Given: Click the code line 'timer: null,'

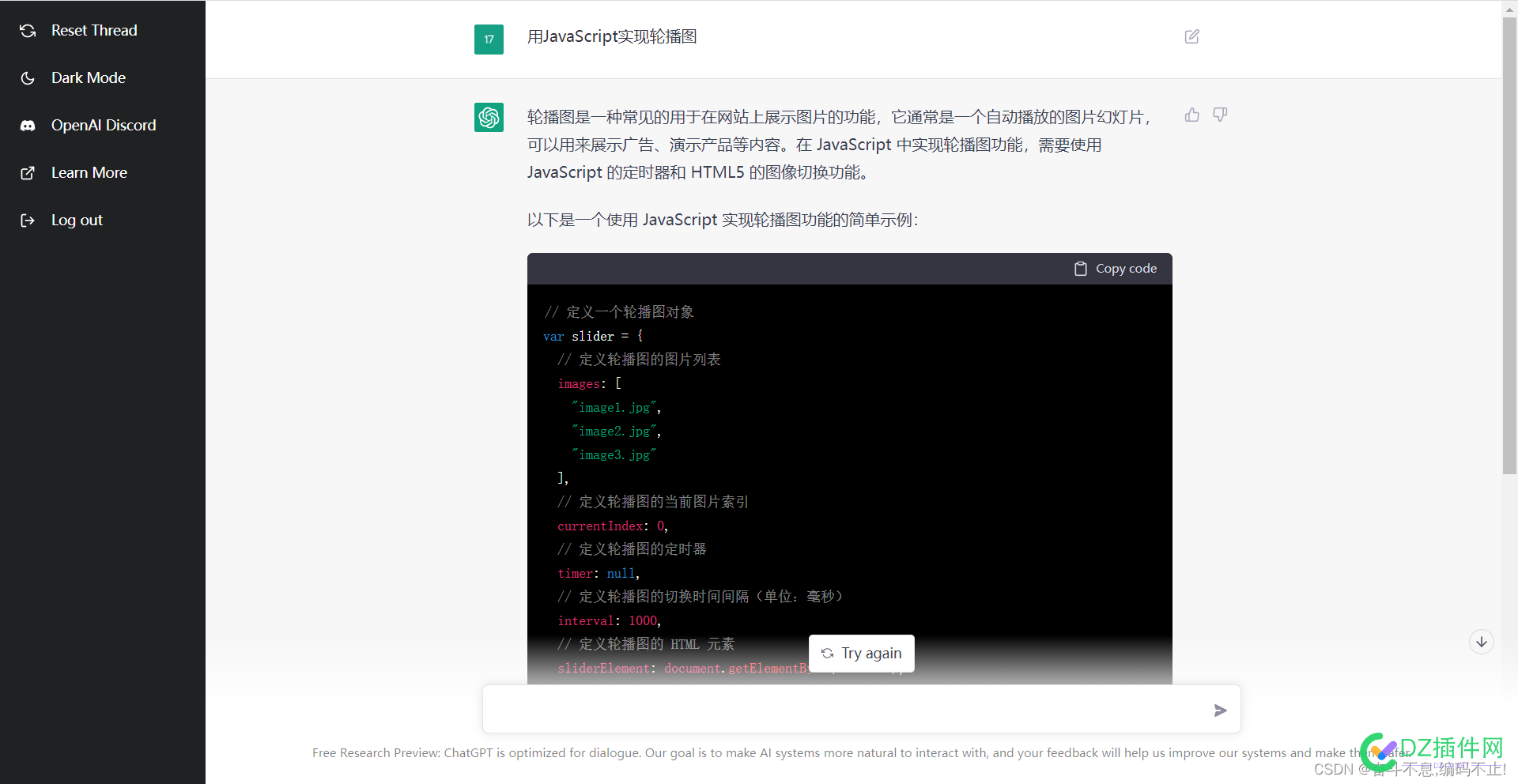Looking at the screenshot, I should 599,574.
